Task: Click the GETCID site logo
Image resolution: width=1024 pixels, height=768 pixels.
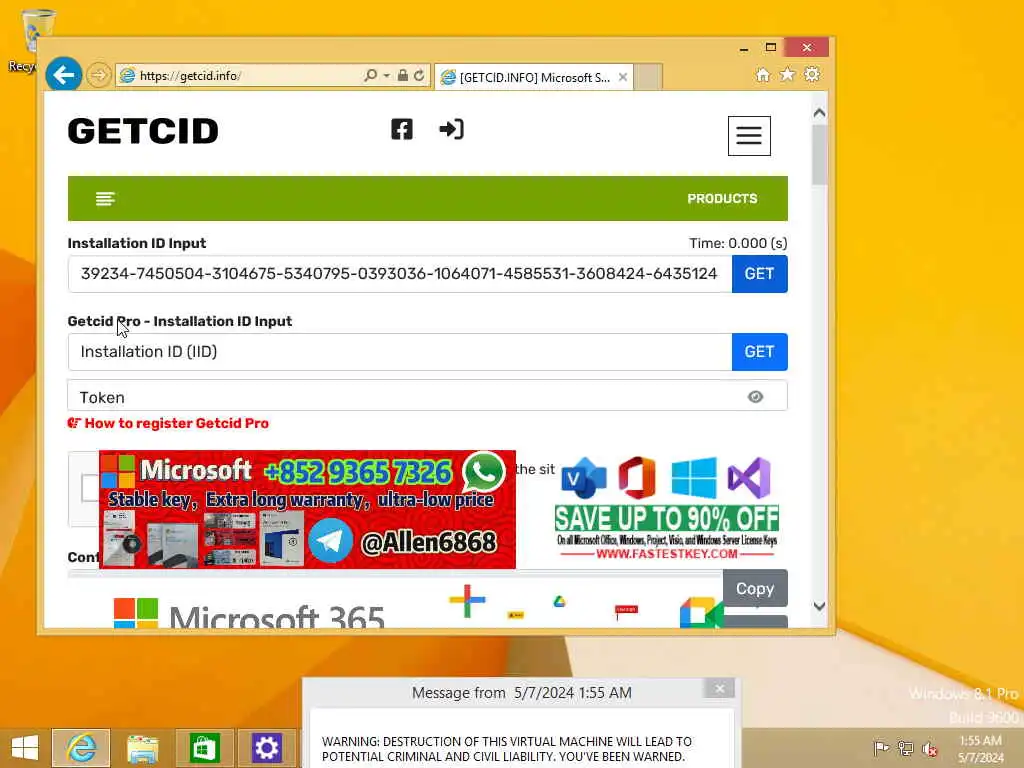Action: 143,131
